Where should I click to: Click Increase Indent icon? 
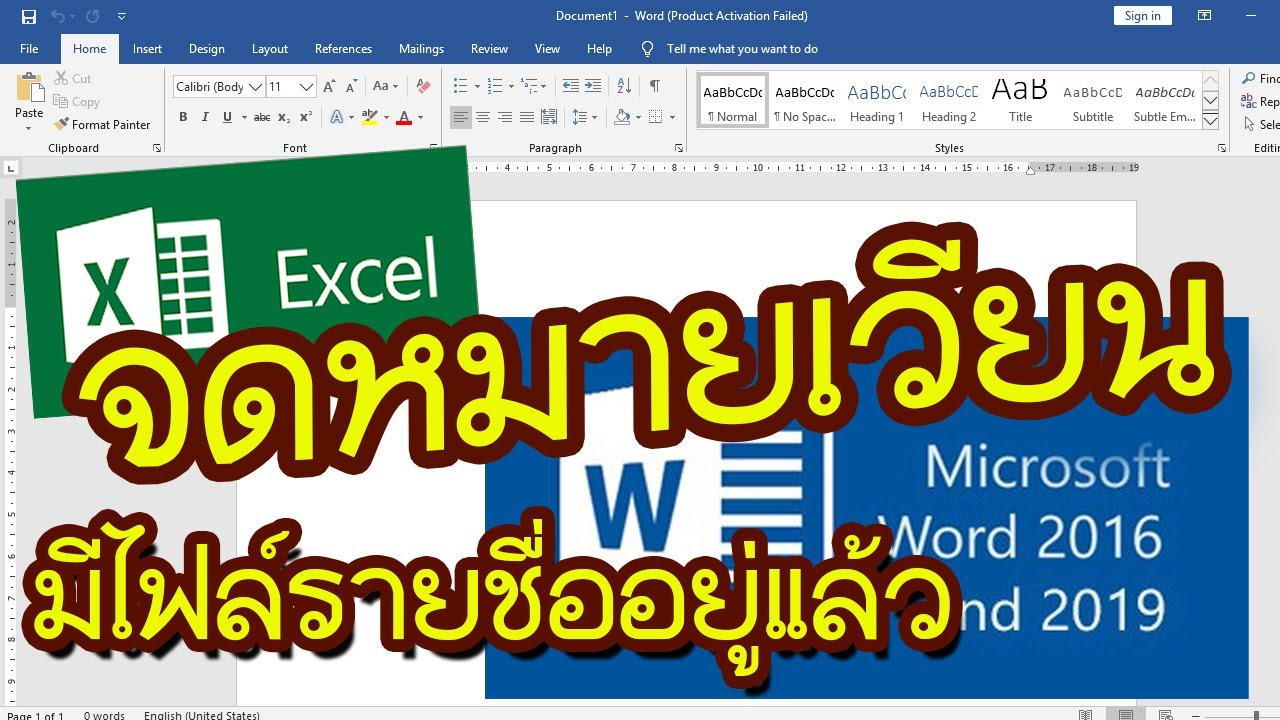tap(593, 87)
